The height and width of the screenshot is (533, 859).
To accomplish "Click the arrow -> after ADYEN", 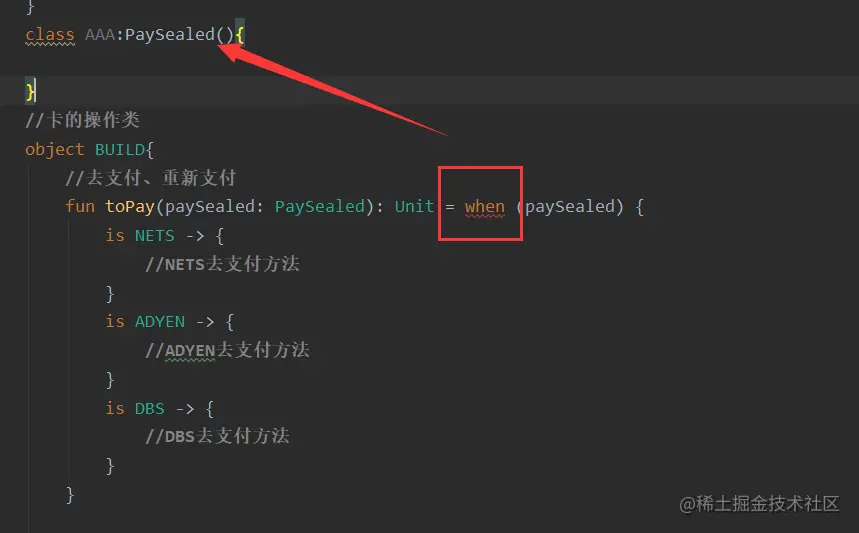I will [x=205, y=322].
